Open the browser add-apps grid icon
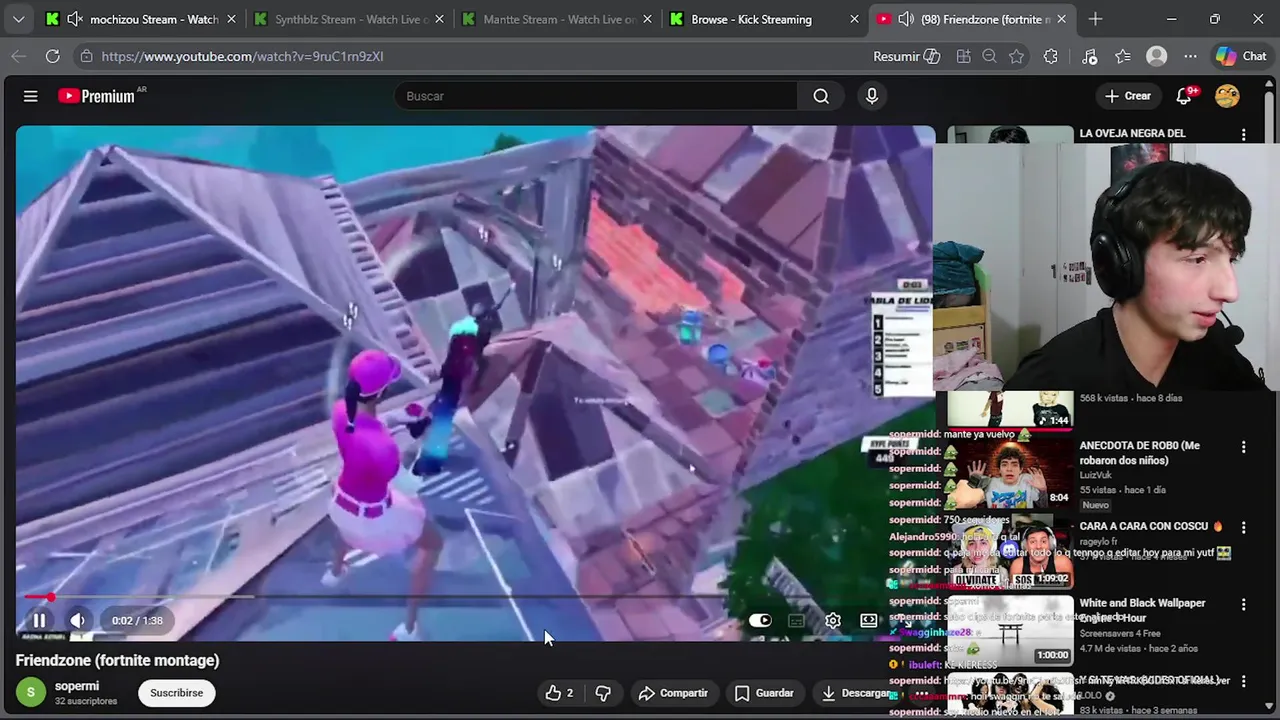1280x720 pixels. click(963, 56)
